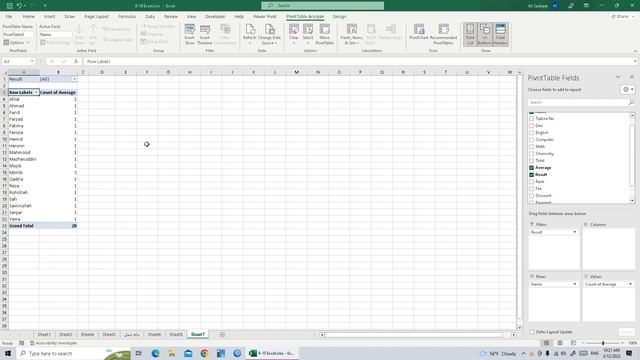
Task: Click the Windows Start button
Action: tap(8, 353)
